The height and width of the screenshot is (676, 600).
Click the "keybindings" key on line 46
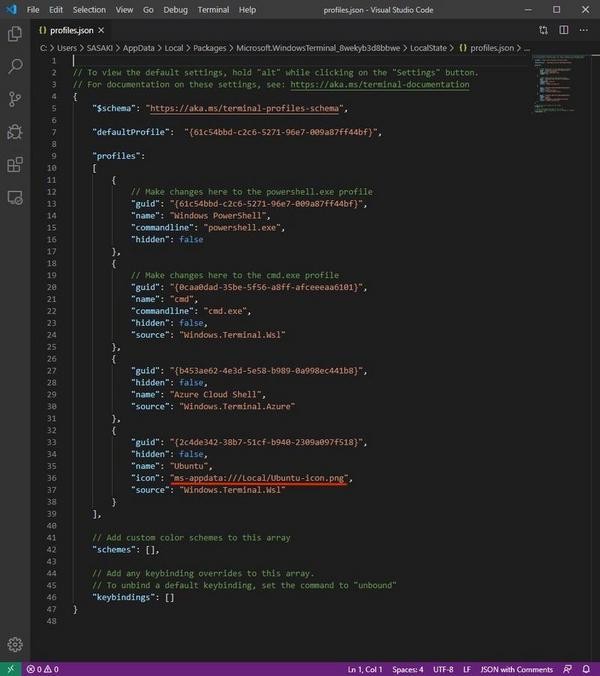pos(124,597)
